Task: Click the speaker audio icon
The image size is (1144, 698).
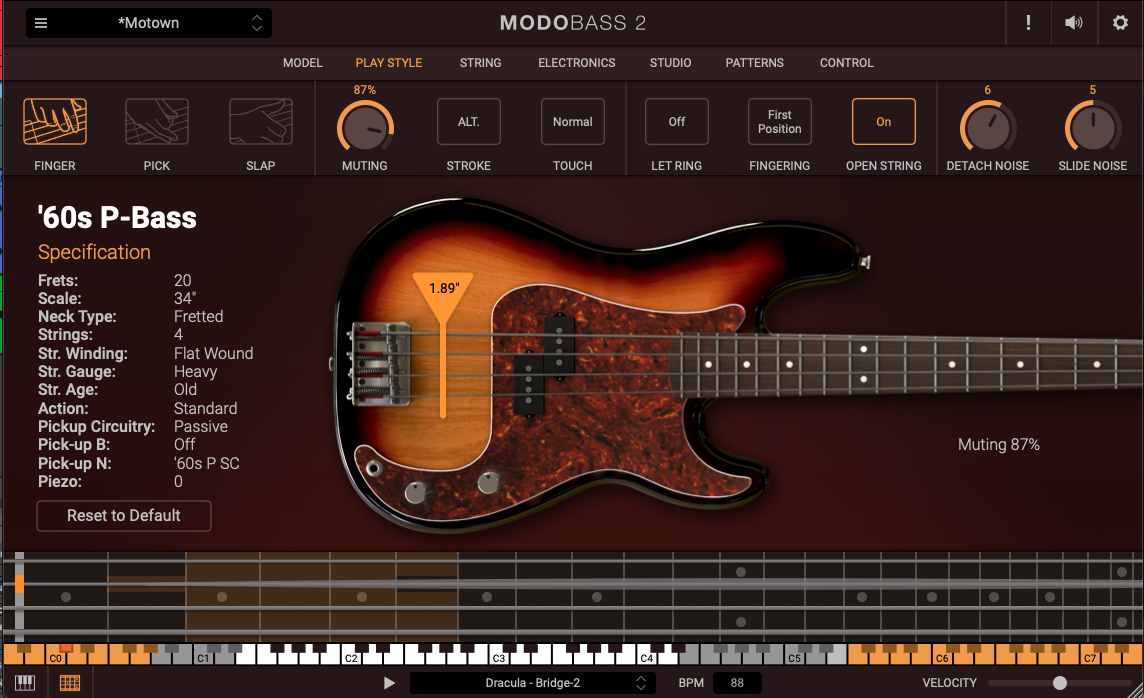Action: point(1074,23)
